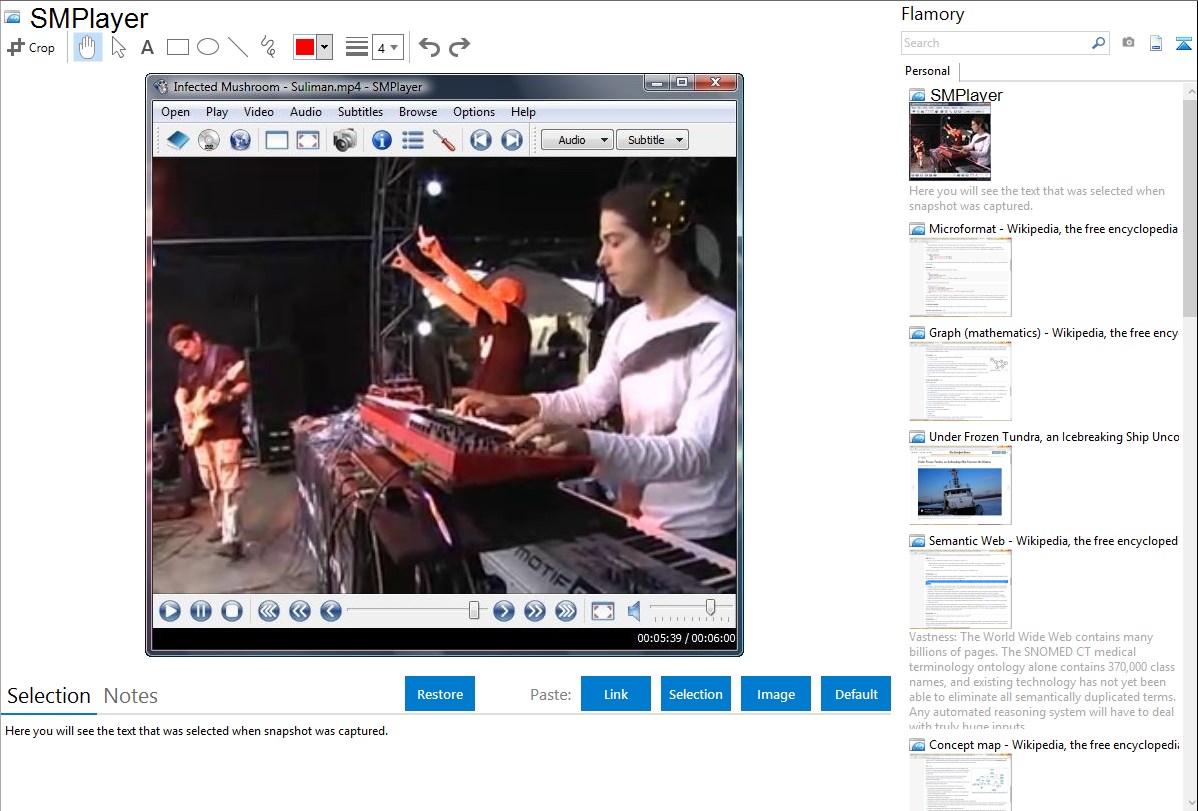Click the 00:05:39 / 00:06:00 time display
1198x811 pixels.
[x=686, y=638]
